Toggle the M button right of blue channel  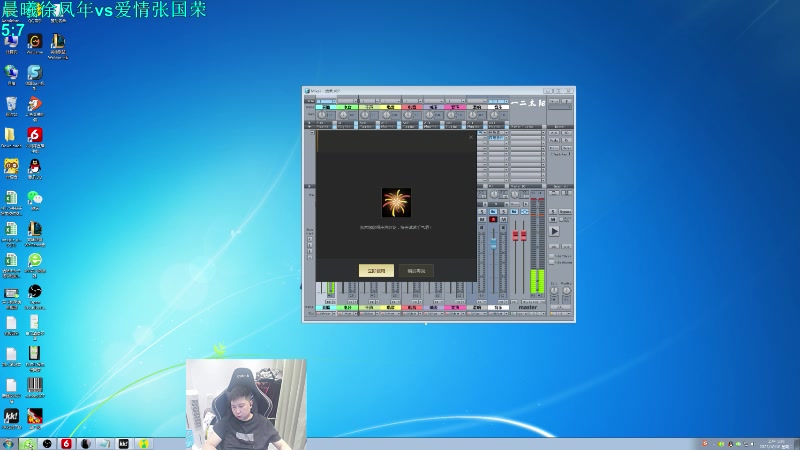pyautogui.click(x=504, y=219)
